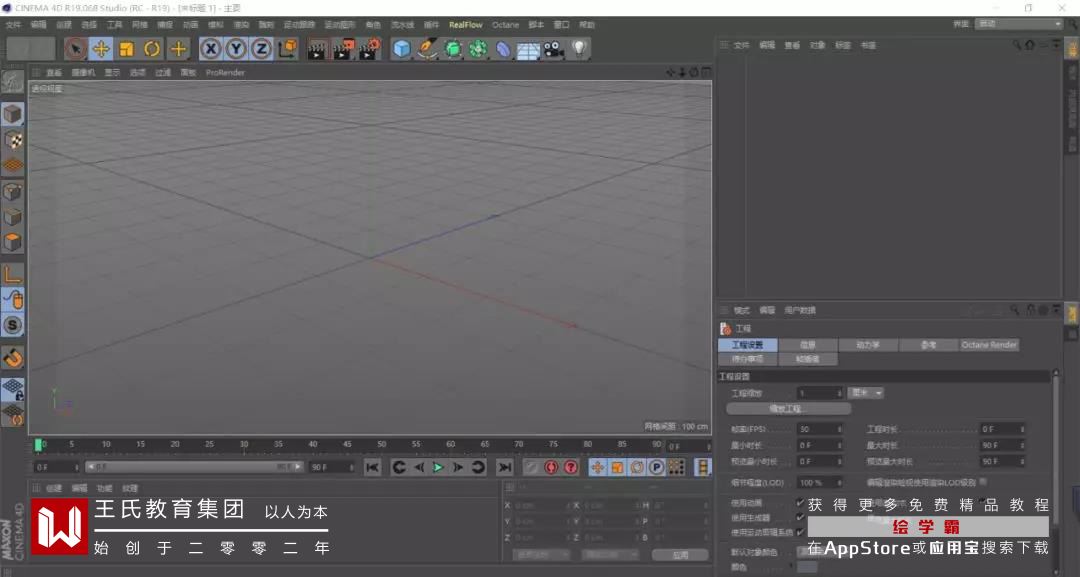The height and width of the screenshot is (577, 1080).
Task: Play the animation forward
Action: (x=438, y=468)
